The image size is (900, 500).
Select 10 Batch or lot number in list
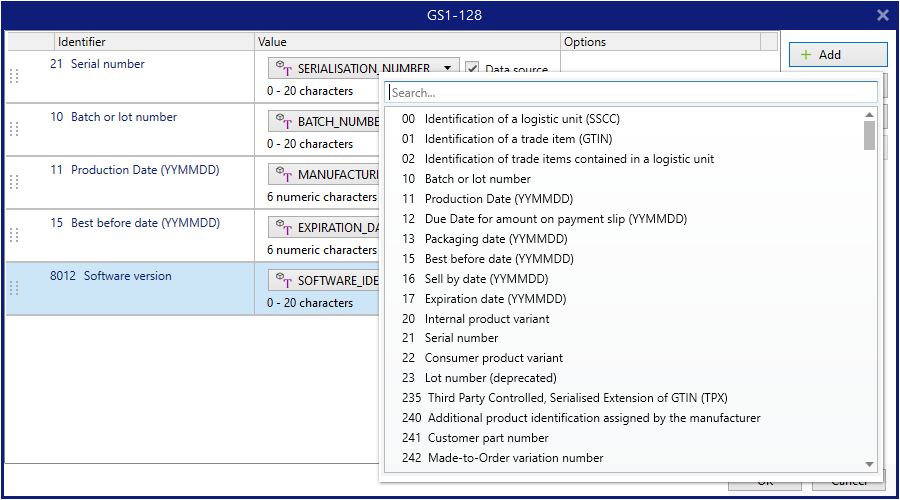[466, 179]
